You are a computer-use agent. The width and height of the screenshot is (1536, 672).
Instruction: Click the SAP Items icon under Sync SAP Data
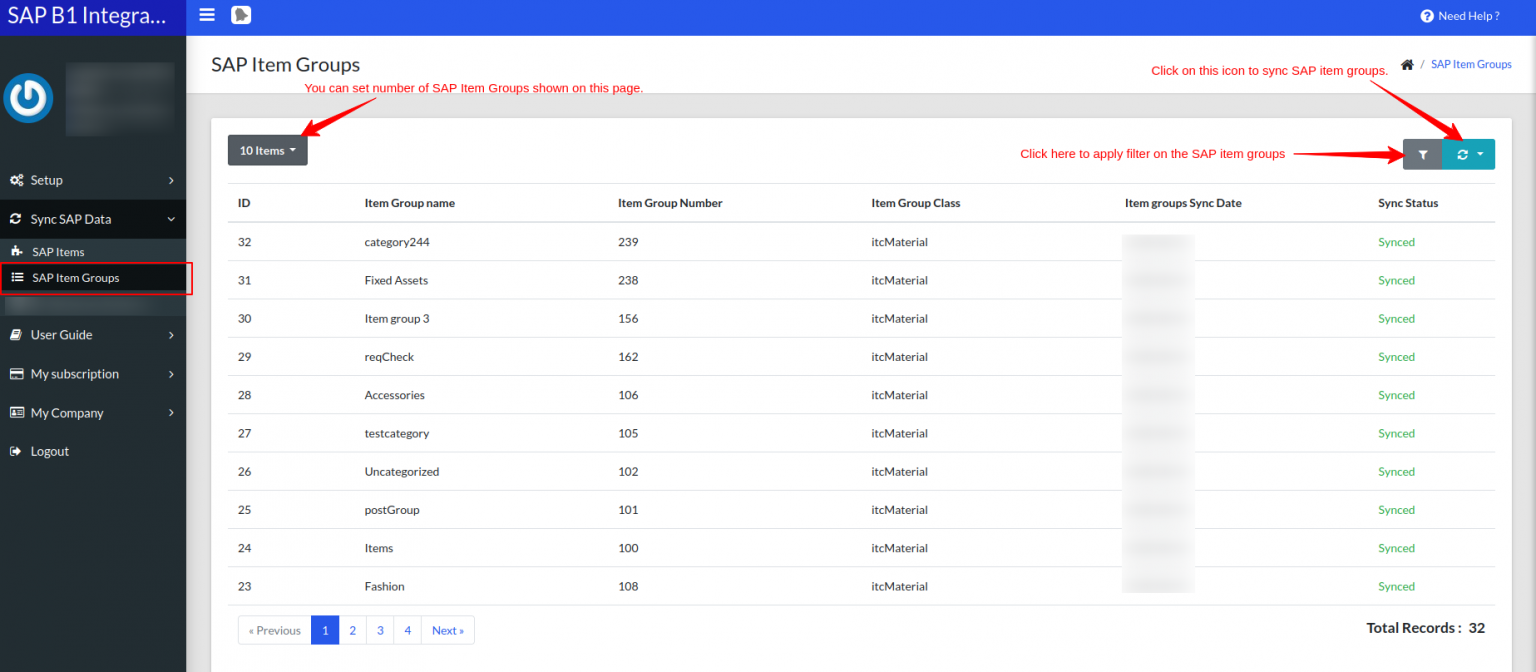click(18, 251)
